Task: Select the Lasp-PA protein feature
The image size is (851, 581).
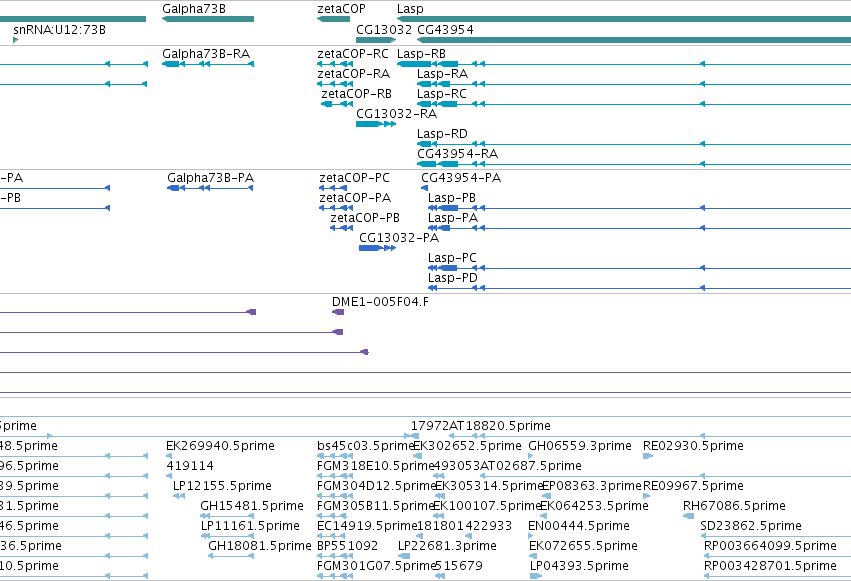Action: [x=639, y=228]
